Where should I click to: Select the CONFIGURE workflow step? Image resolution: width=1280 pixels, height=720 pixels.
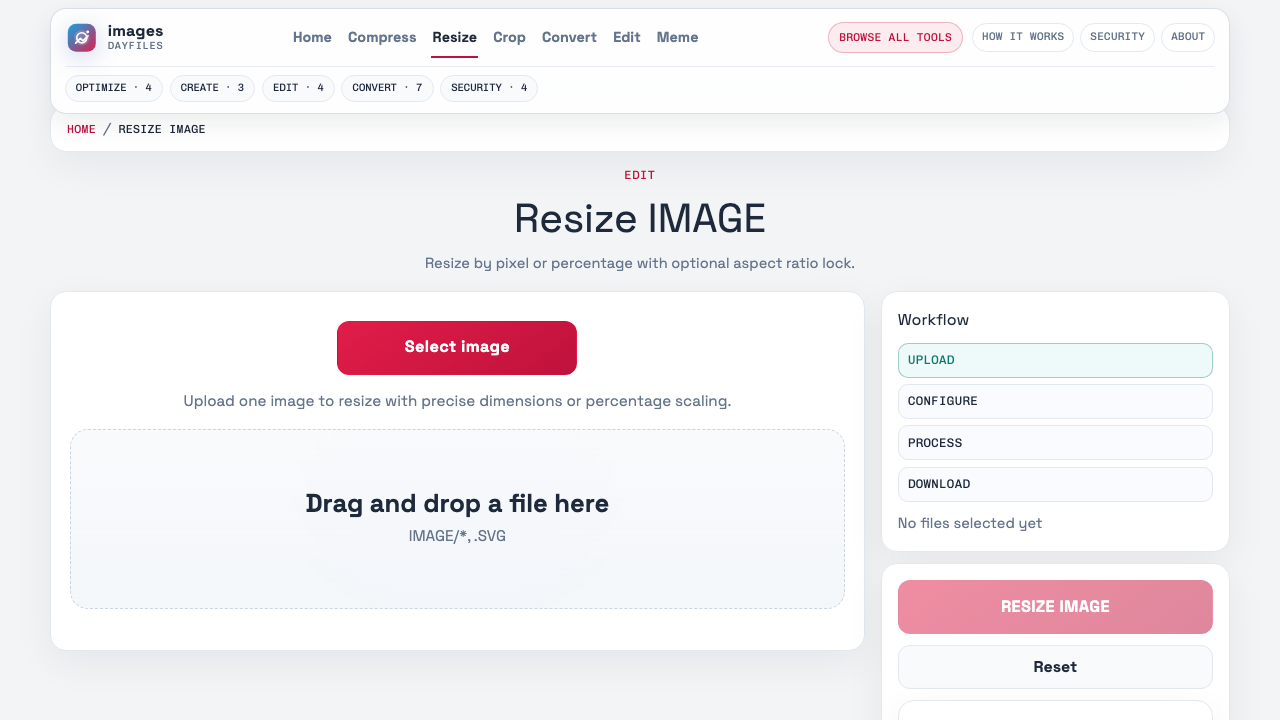point(1055,401)
